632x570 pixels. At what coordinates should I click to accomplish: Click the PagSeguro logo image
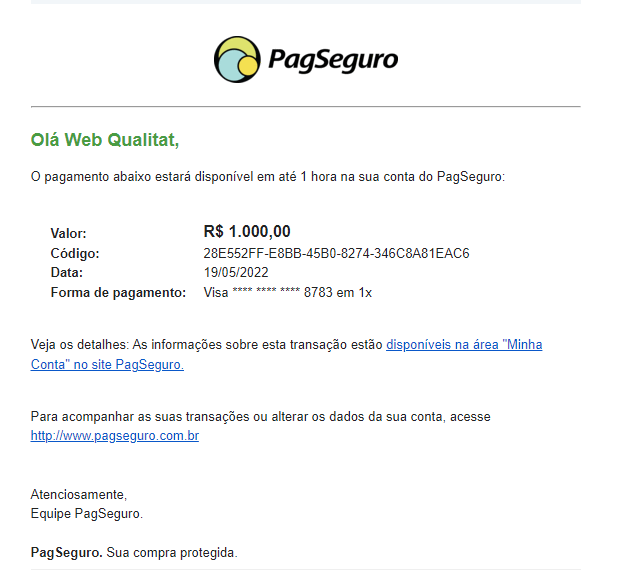(306, 60)
